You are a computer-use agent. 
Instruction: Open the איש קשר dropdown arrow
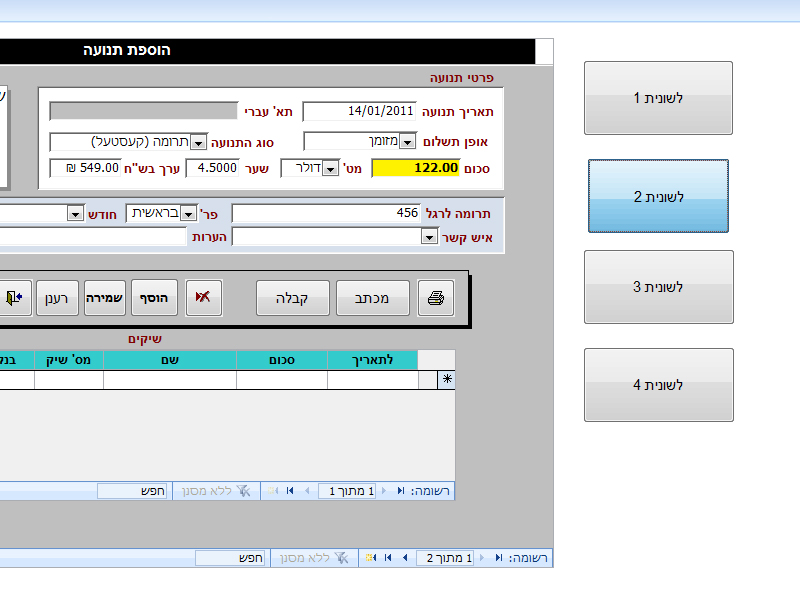click(430, 237)
